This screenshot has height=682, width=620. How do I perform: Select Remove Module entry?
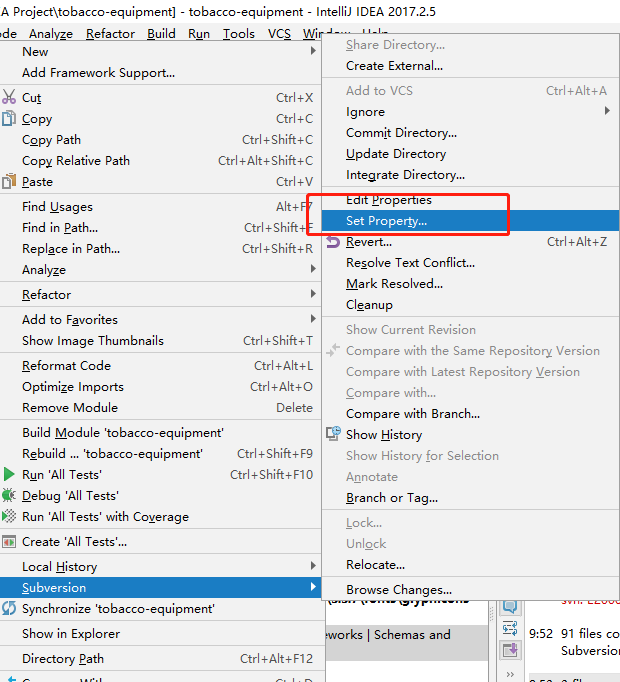(x=160, y=408)
